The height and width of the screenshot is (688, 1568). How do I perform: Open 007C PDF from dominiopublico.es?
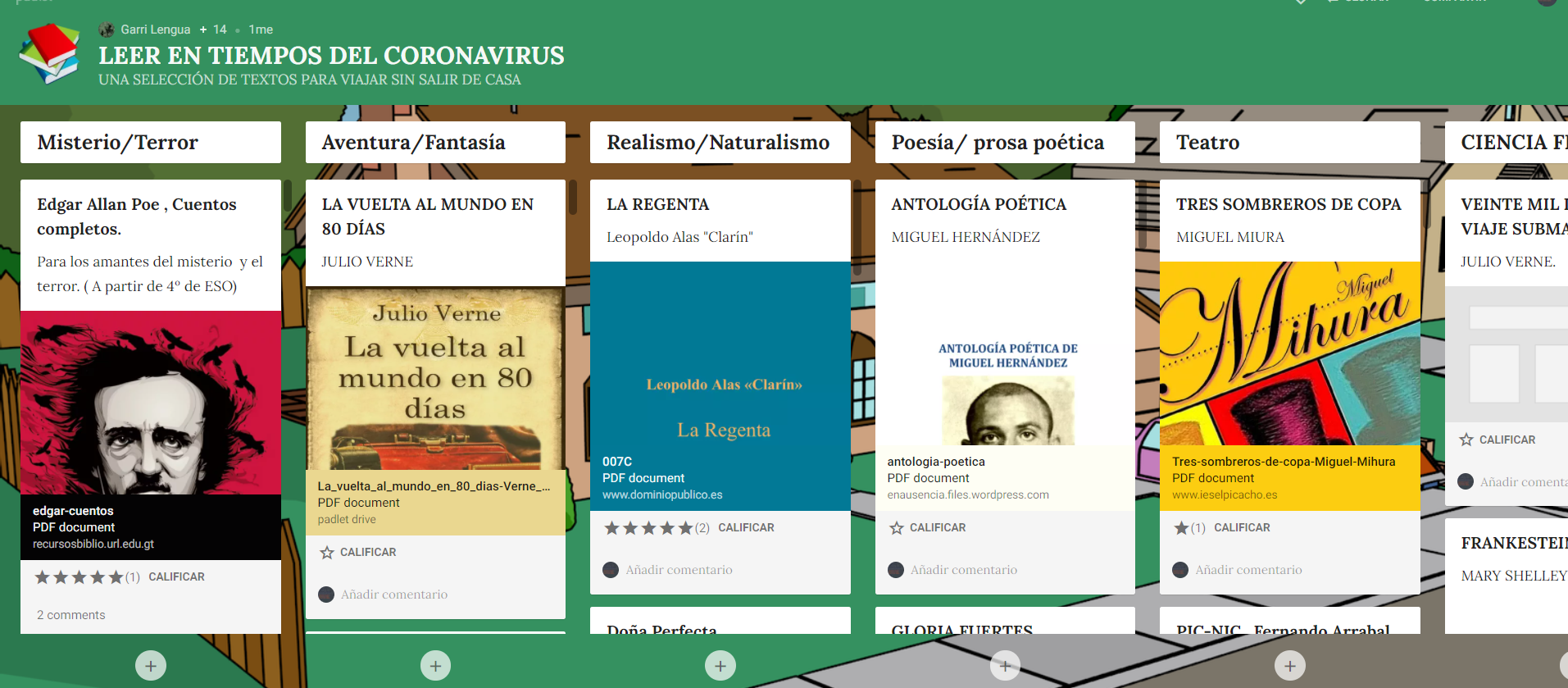point(720,478)
